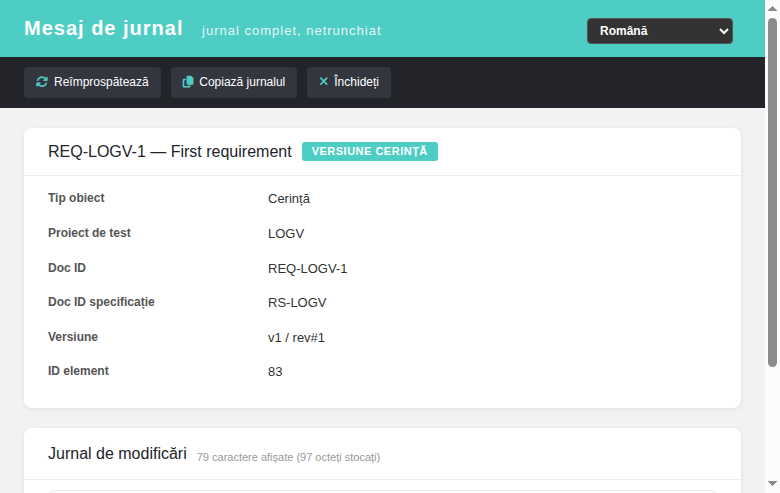
Task: Click the Doc ID value REQ-LOGV-1
Action: pyautogui.click(x=307, y=269)
